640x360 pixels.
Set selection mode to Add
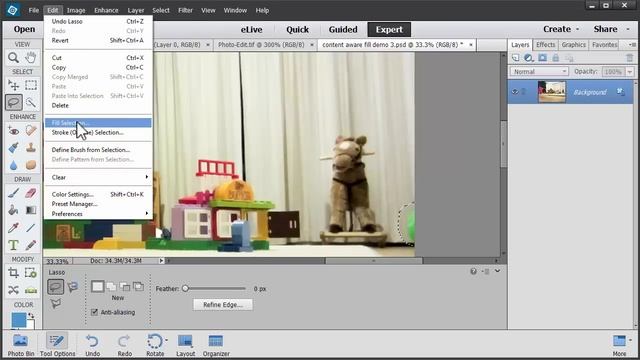coord(111,287)
